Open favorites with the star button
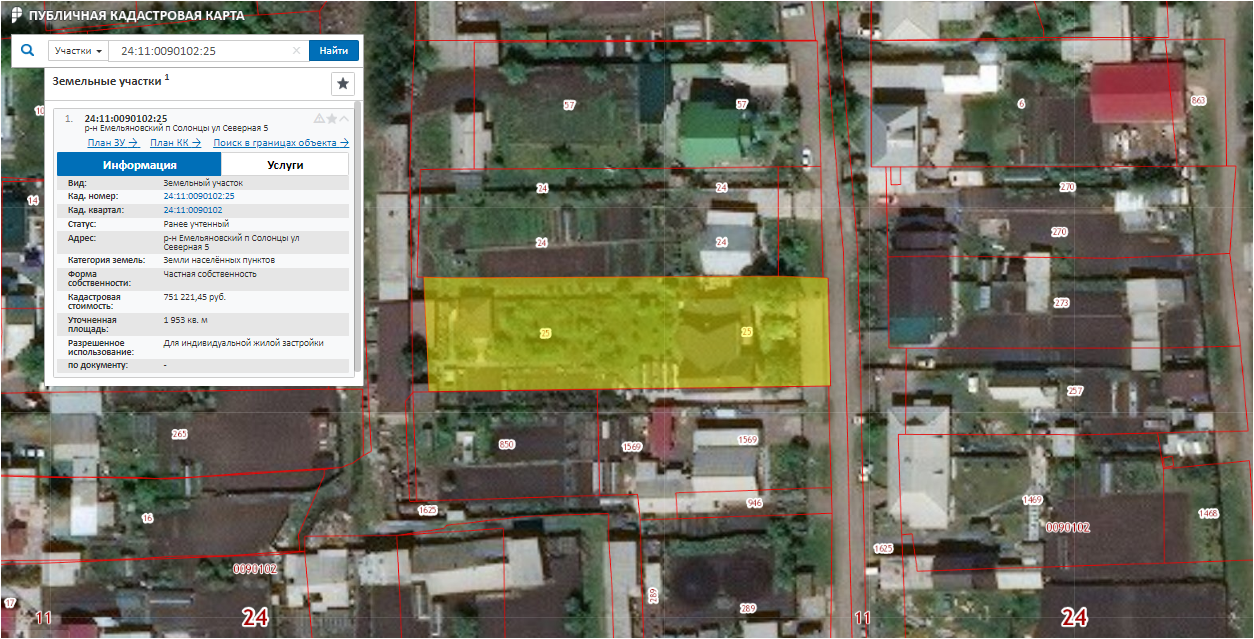Screen dimensions: 1254x639 coord(342,83)
